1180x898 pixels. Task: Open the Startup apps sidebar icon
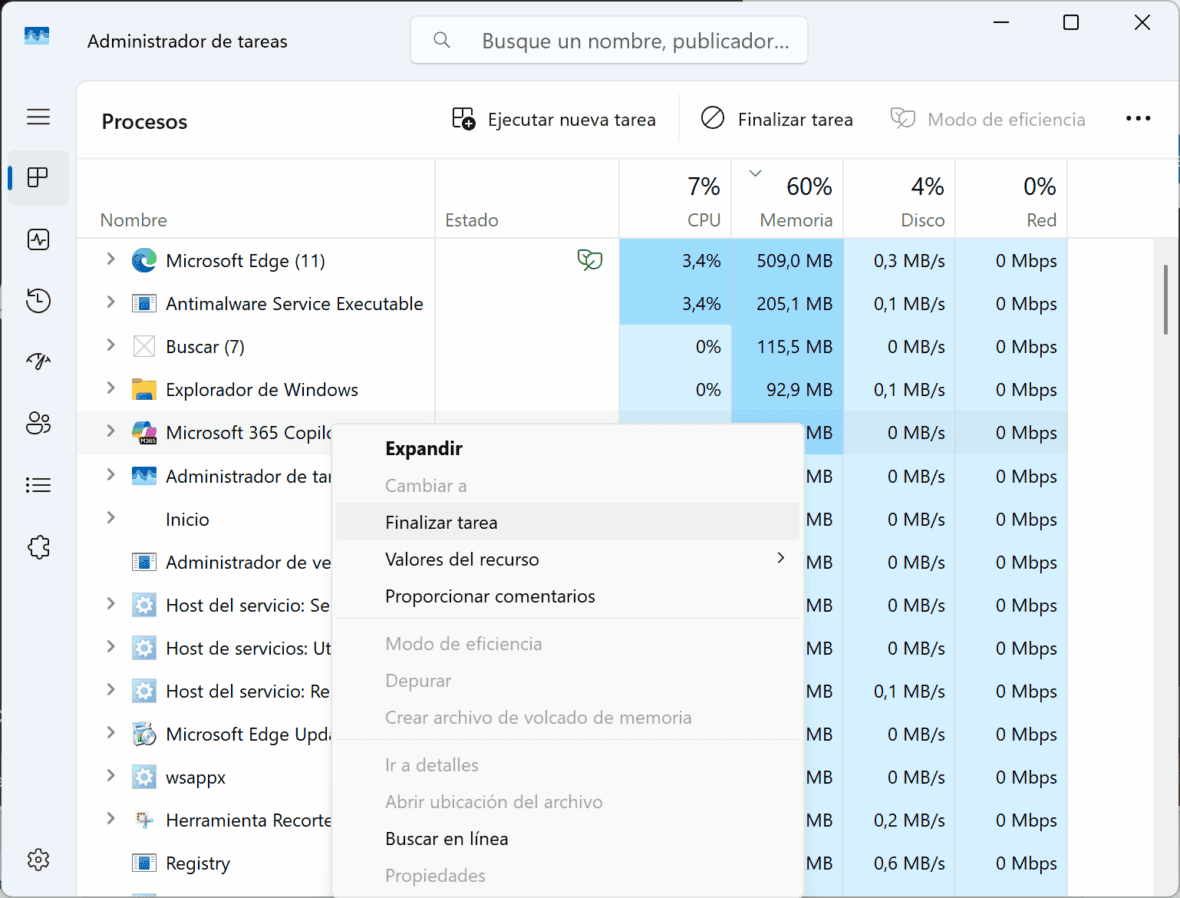click(x=38, y=362)
